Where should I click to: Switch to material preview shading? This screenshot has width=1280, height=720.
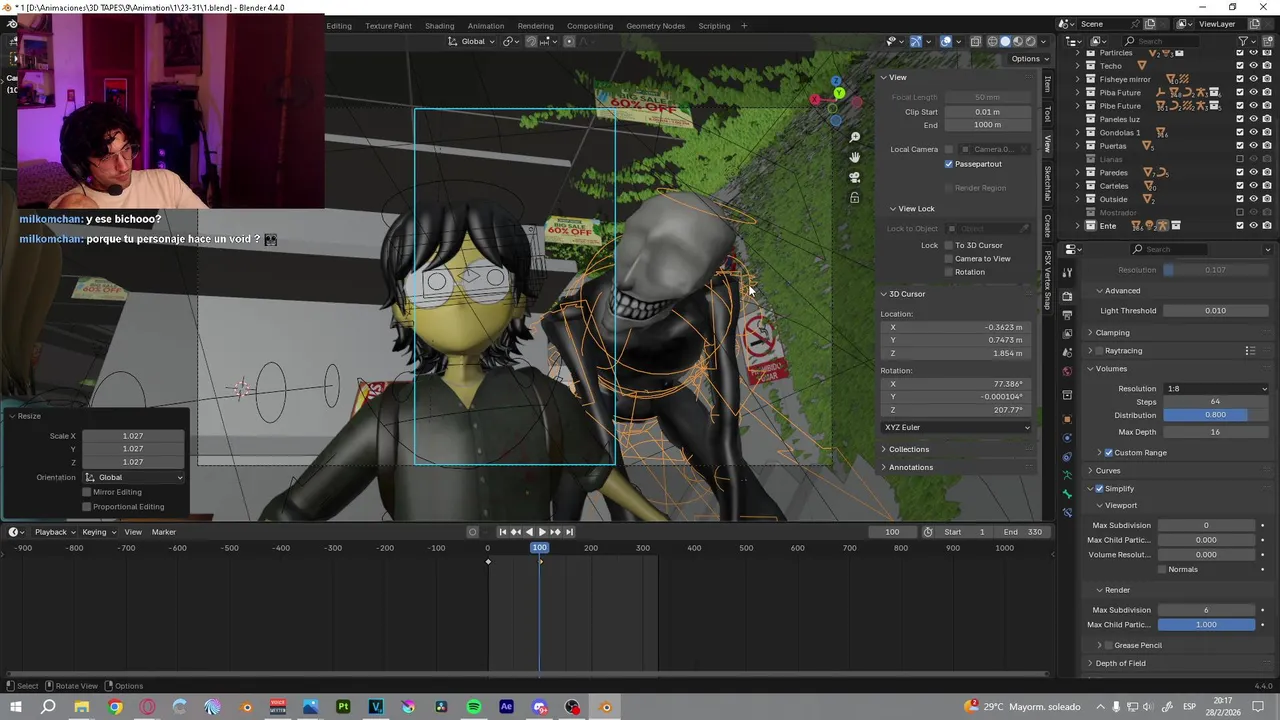point(1018,42)
